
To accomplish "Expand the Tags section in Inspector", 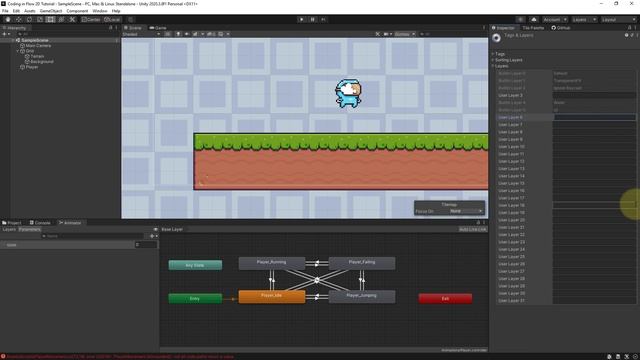I will (499, 54).
